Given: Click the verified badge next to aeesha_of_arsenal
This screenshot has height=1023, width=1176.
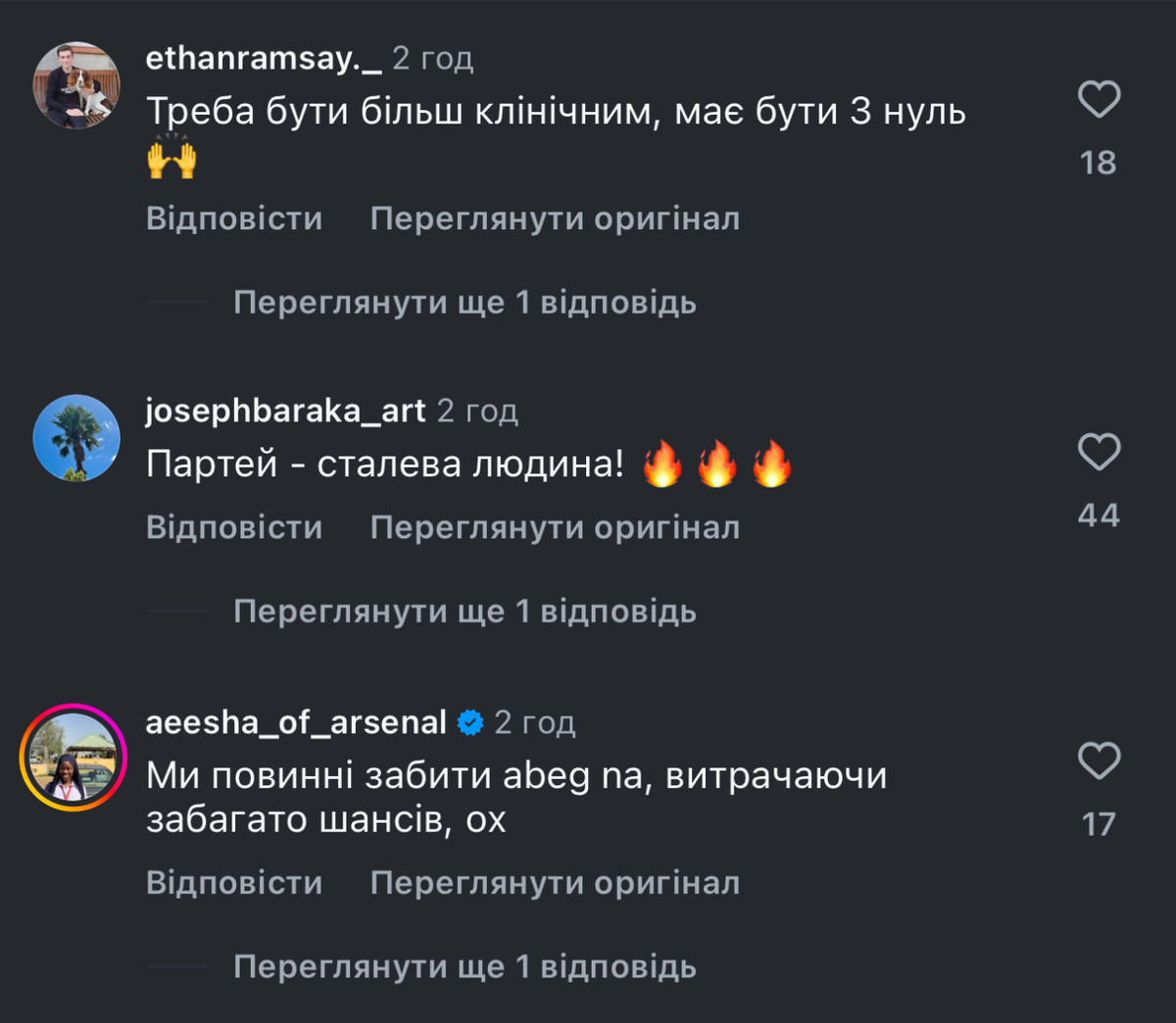Looking at the screenshot, I should 470,723.
